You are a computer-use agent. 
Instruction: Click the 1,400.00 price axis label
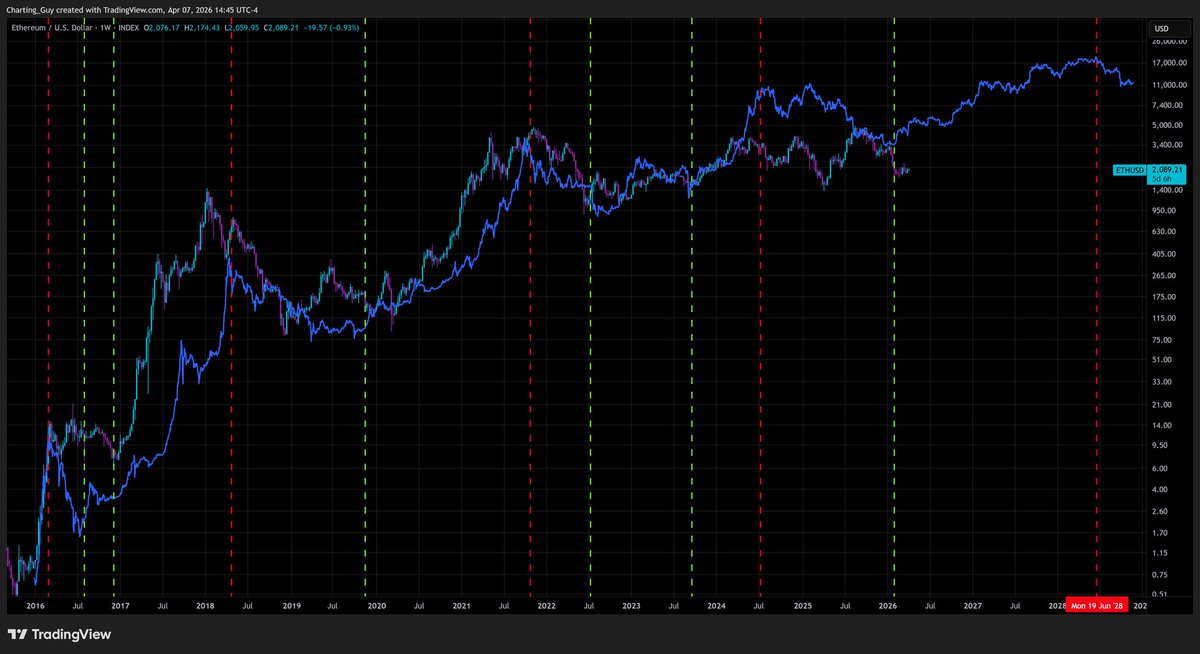click(x=1168, y=190)
